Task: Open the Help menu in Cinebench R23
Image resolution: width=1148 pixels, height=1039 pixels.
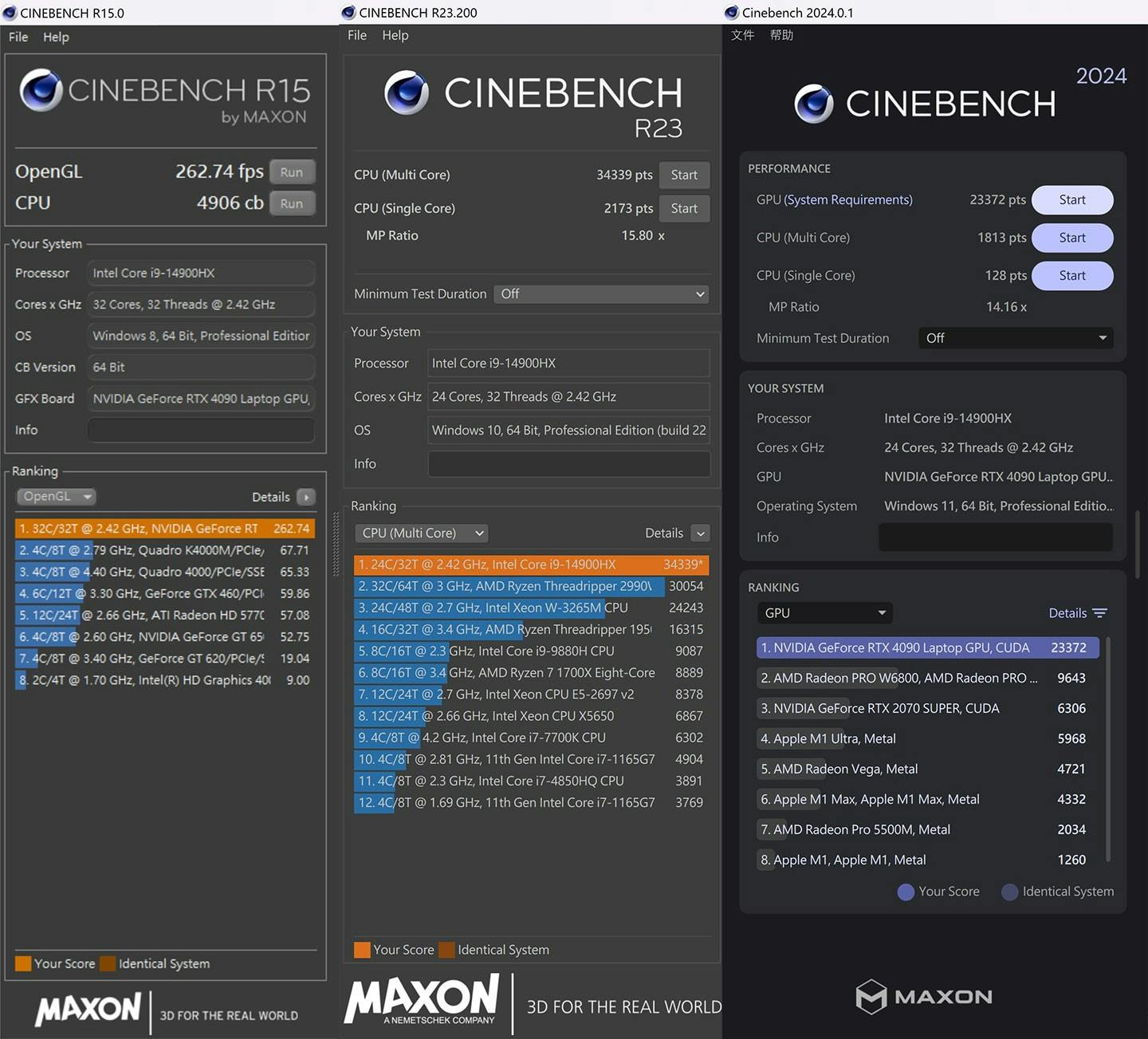Action: (x=395, y=35)
